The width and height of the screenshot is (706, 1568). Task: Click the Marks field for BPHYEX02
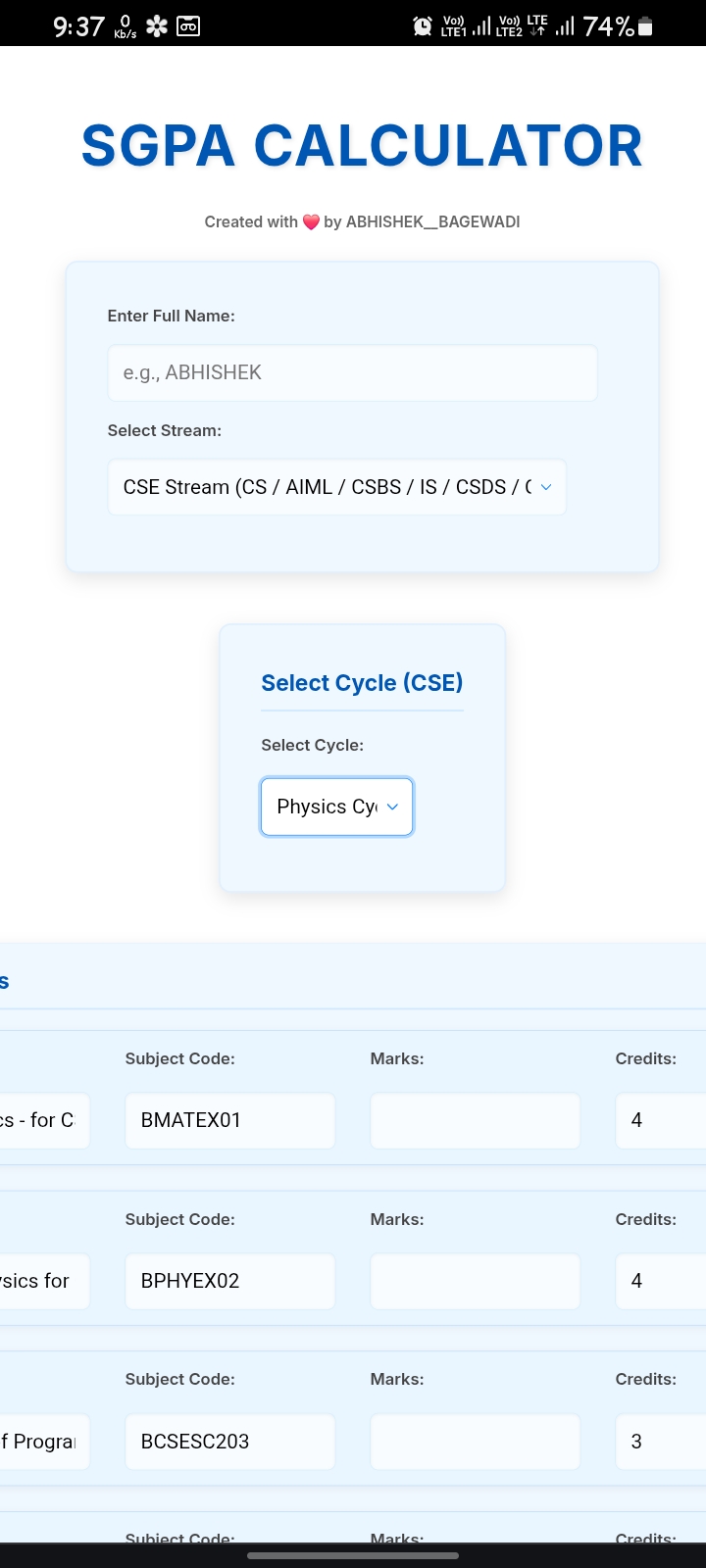[475, 1281]
